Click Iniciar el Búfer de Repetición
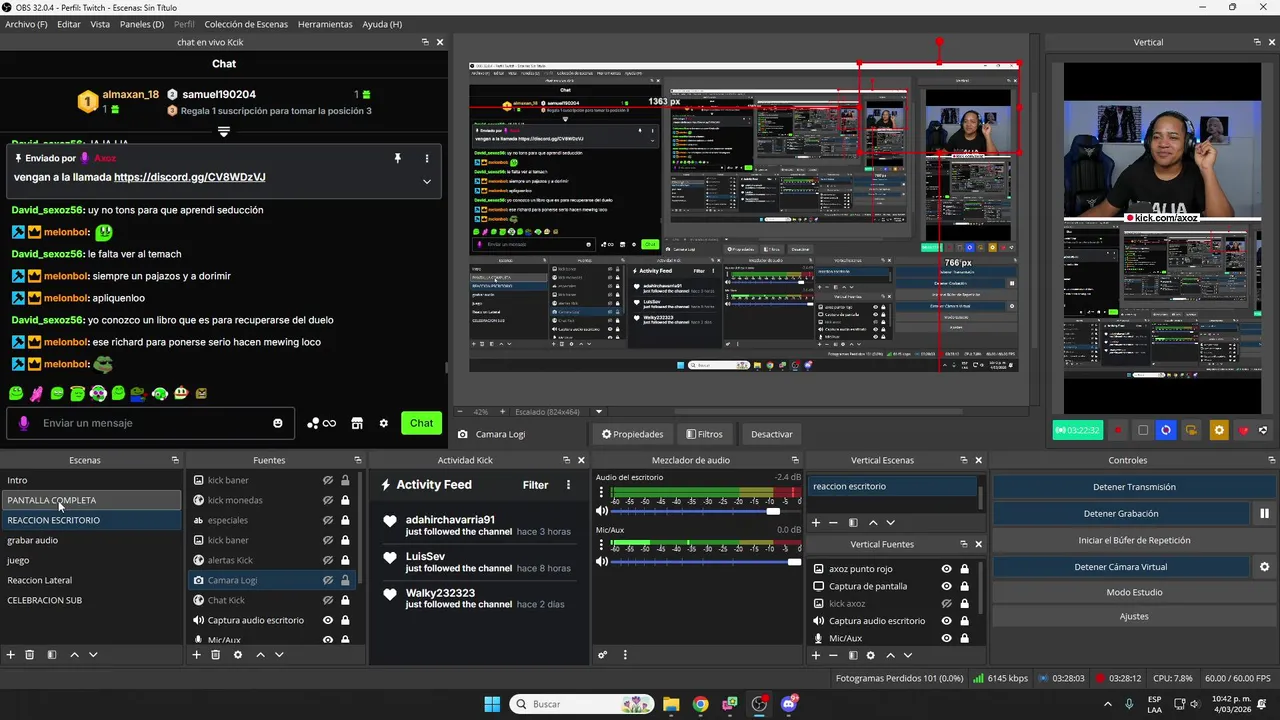 (x=1134, y=540)
